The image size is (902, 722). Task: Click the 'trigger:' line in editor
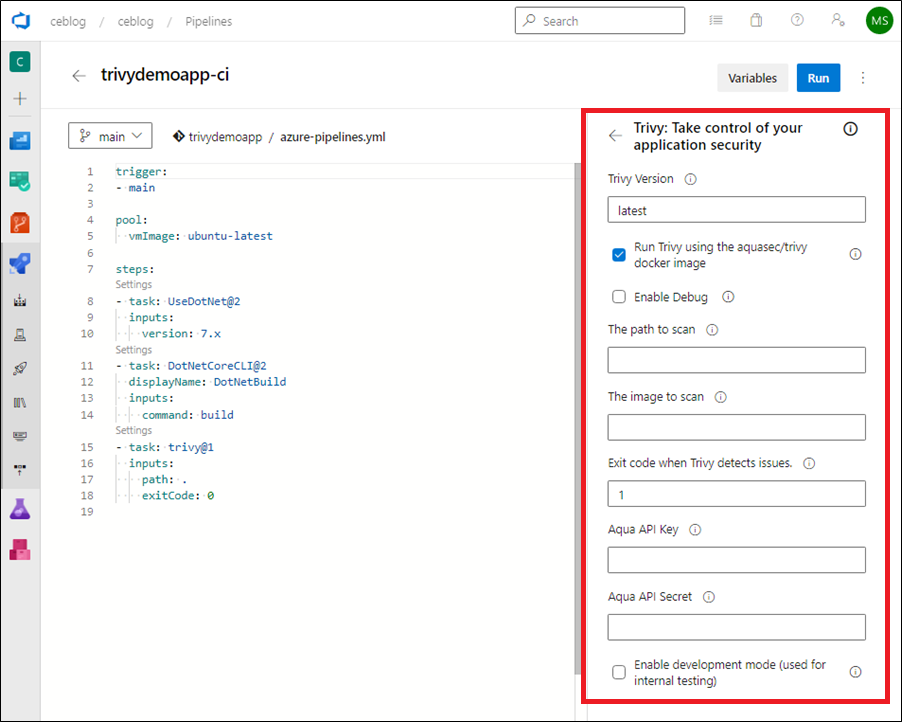[x=142, y=171]
